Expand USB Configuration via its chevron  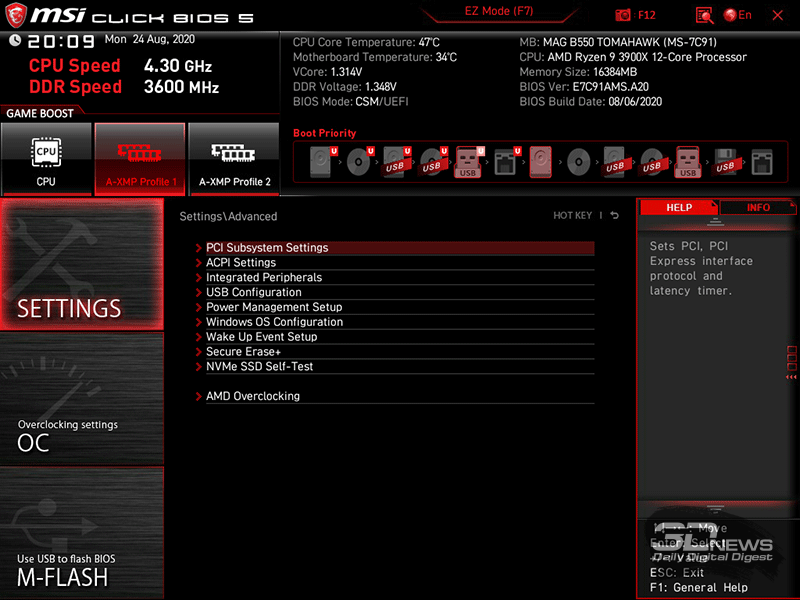(x=198, y=292)
